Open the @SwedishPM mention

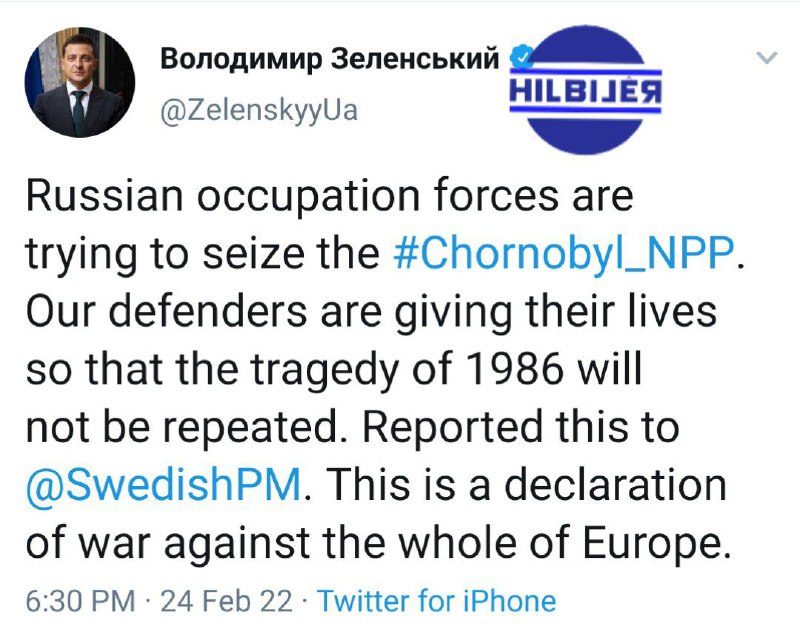pyautogui.click(x=163, y=484)
